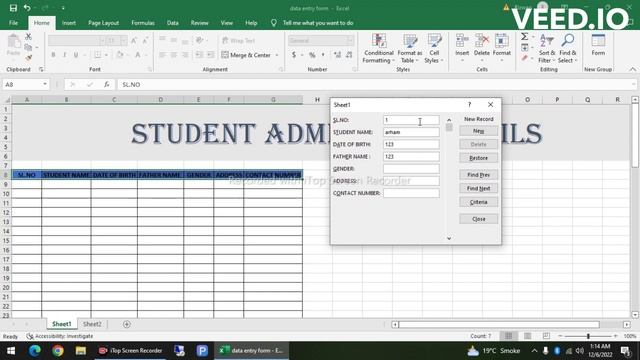Click the zoom slider handle
The height and width of the screenshot is (360, 640).
point(588,336)
